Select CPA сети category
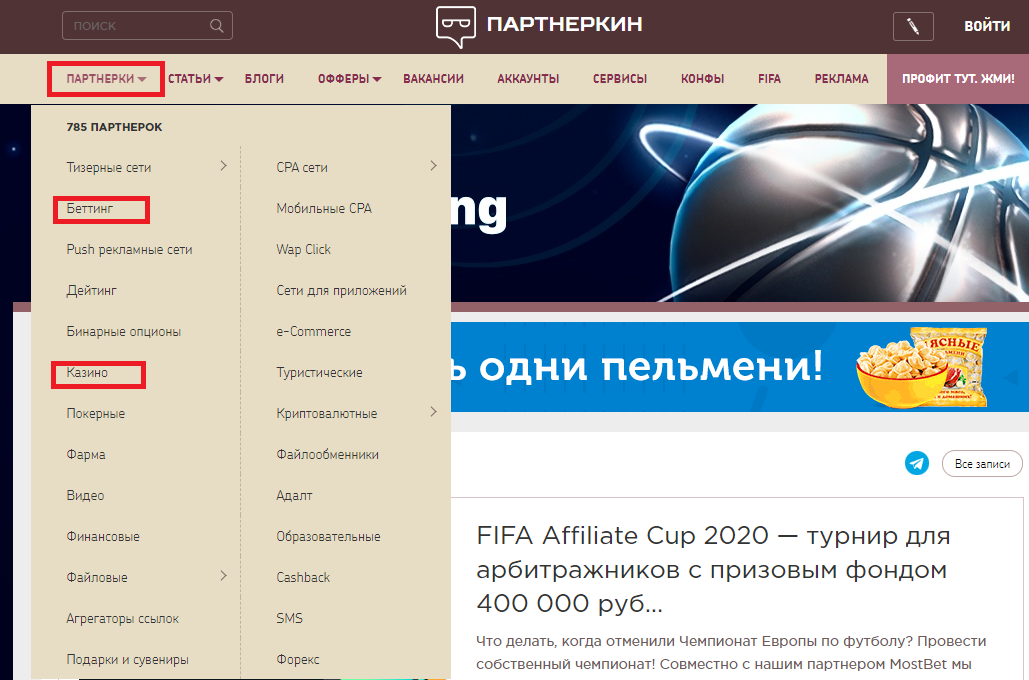Screen dimensions: 1029x680 [x=302, y=167]
